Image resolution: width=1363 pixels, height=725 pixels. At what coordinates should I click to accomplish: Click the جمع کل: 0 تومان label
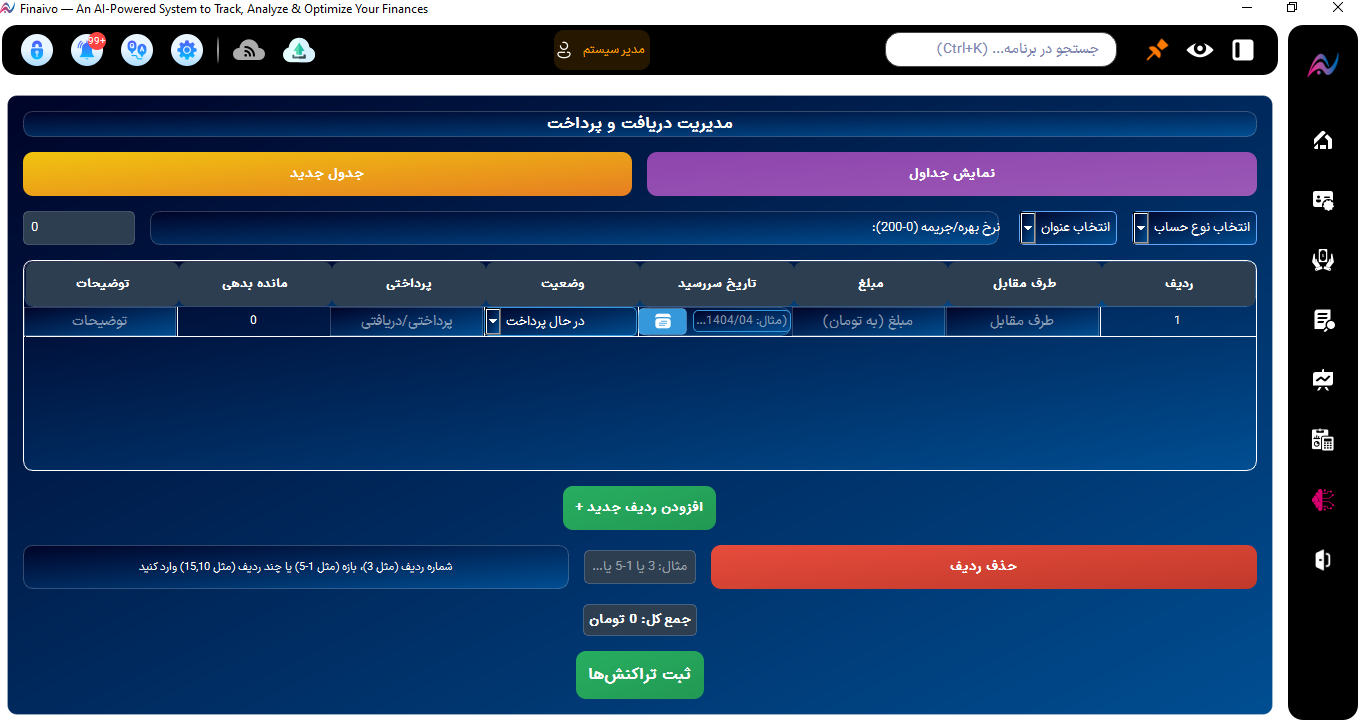(x=640, y=620)
